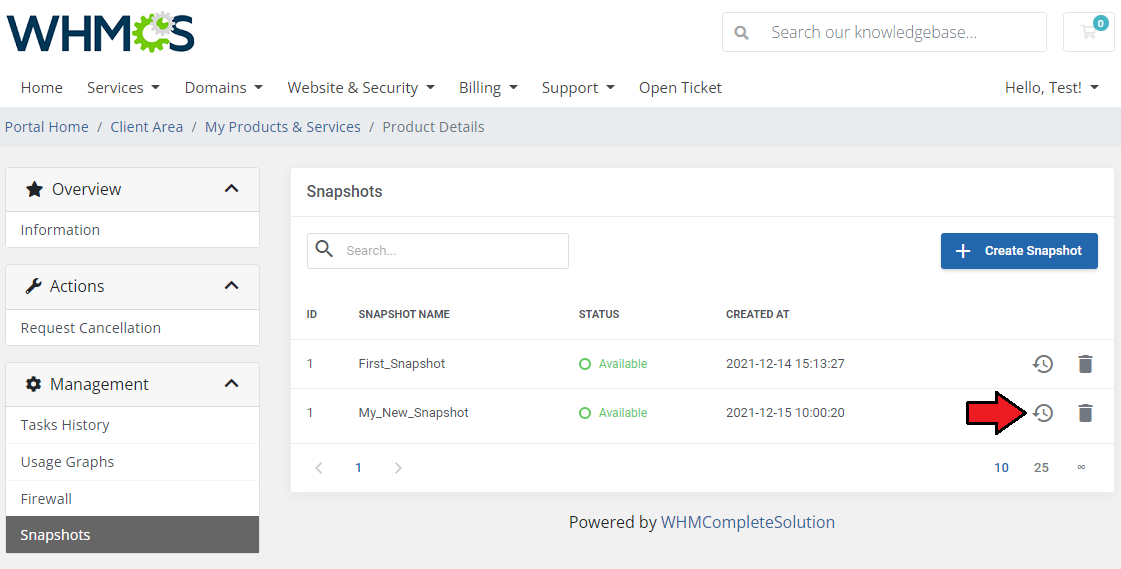Open Website & Security dropdown
This screenshot has height=569, width=1121.
point(361,87)
